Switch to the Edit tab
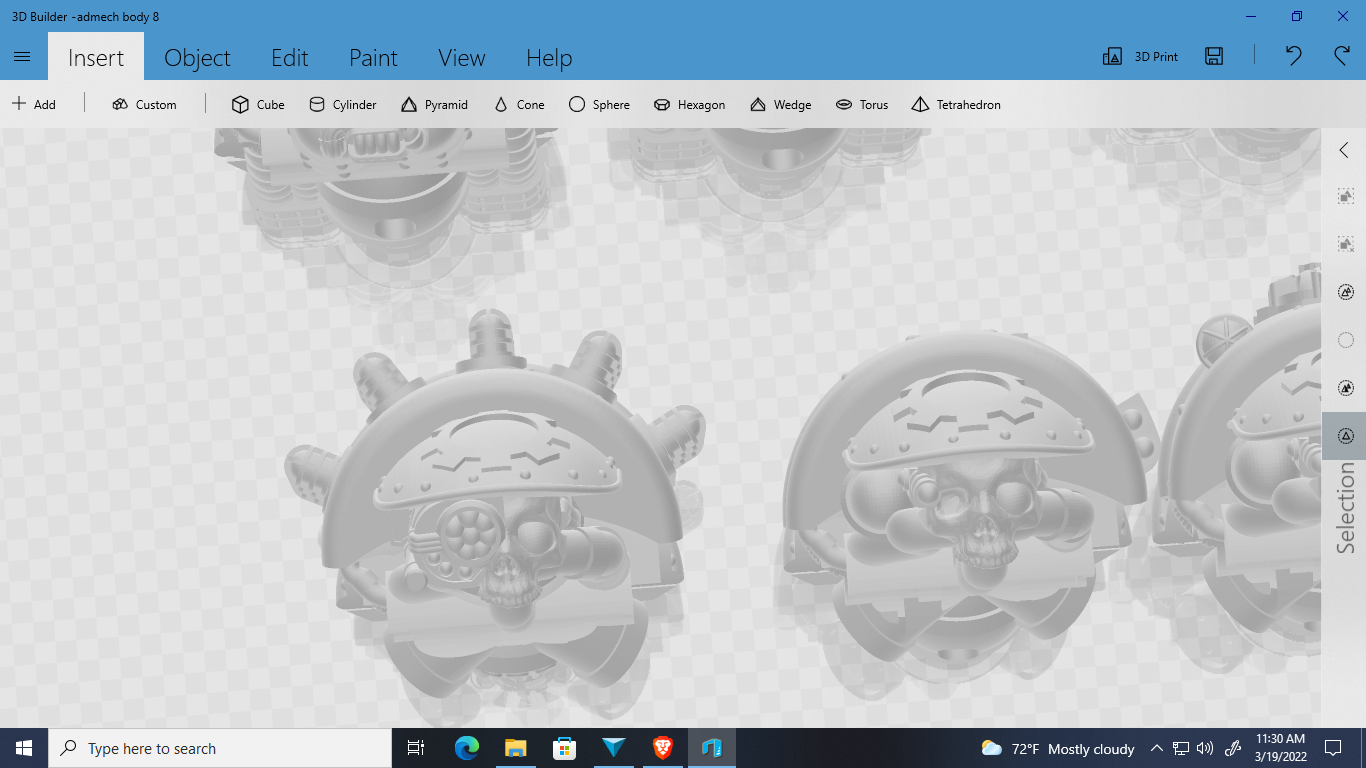The image size is (1366, 768). coord(290,58)
